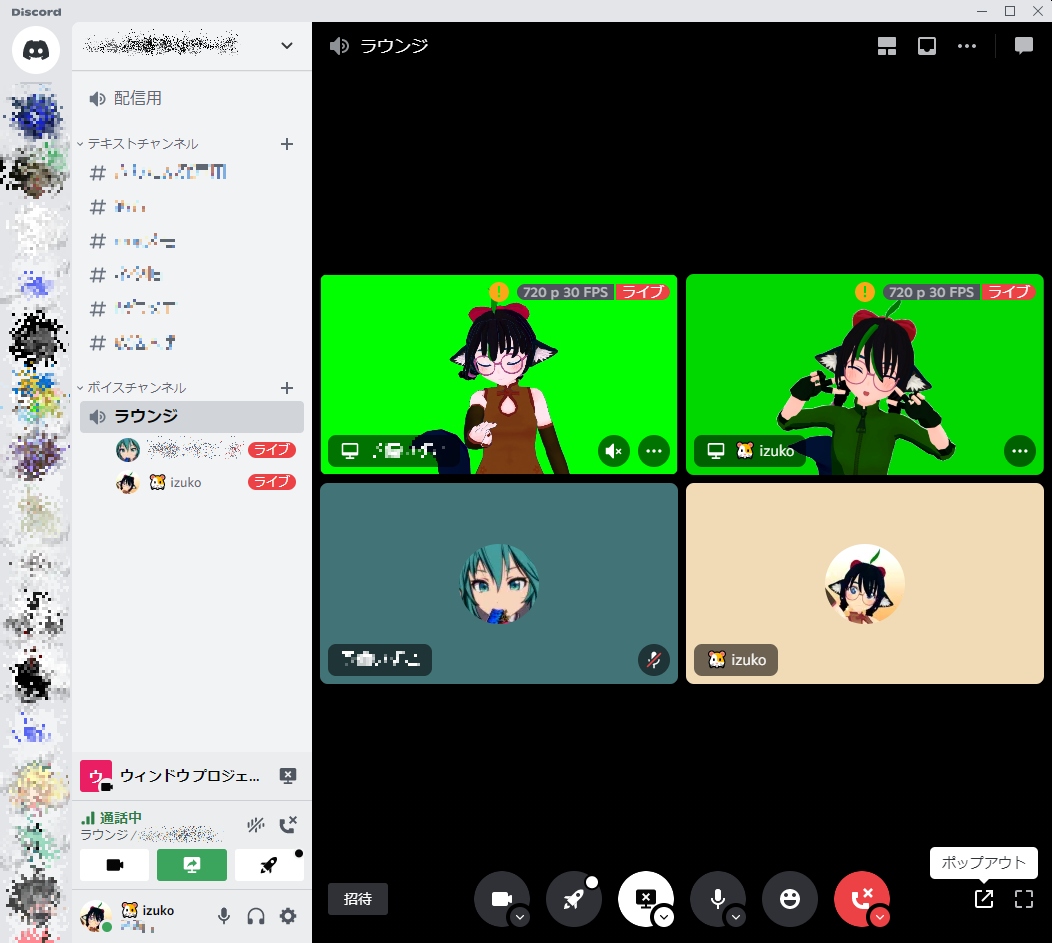Start an activity with rocket button
1052x943 pixels.
(573, 899)
